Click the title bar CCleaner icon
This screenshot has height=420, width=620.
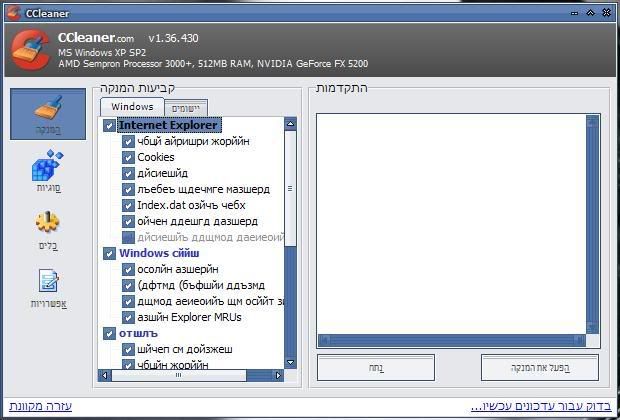pyautogui.click(x=14, y=13)
